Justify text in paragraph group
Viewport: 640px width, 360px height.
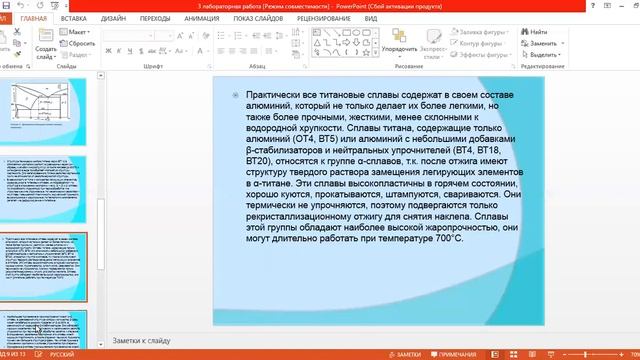(x=254, y=51)
